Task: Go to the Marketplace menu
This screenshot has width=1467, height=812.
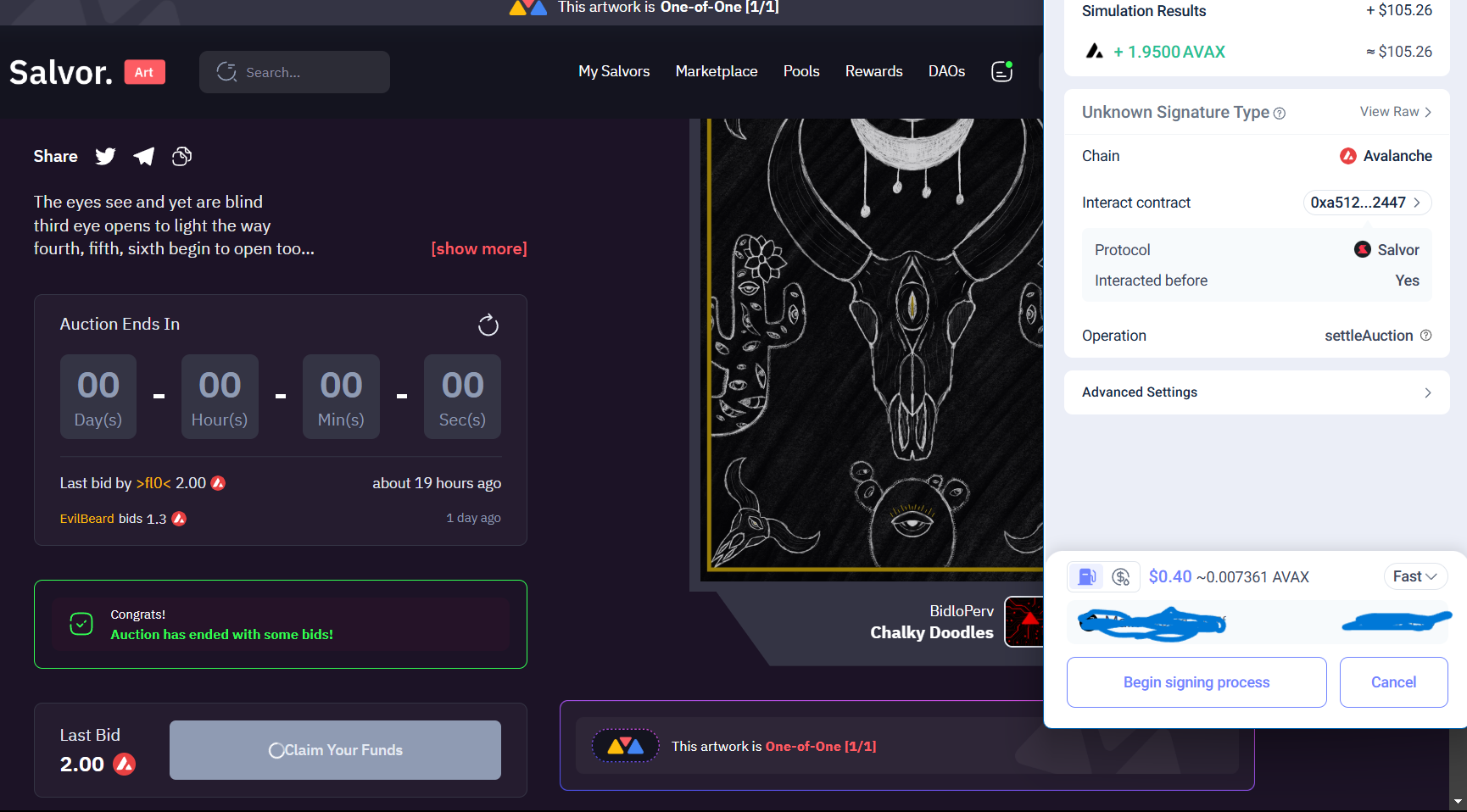Action: point(716,72)
